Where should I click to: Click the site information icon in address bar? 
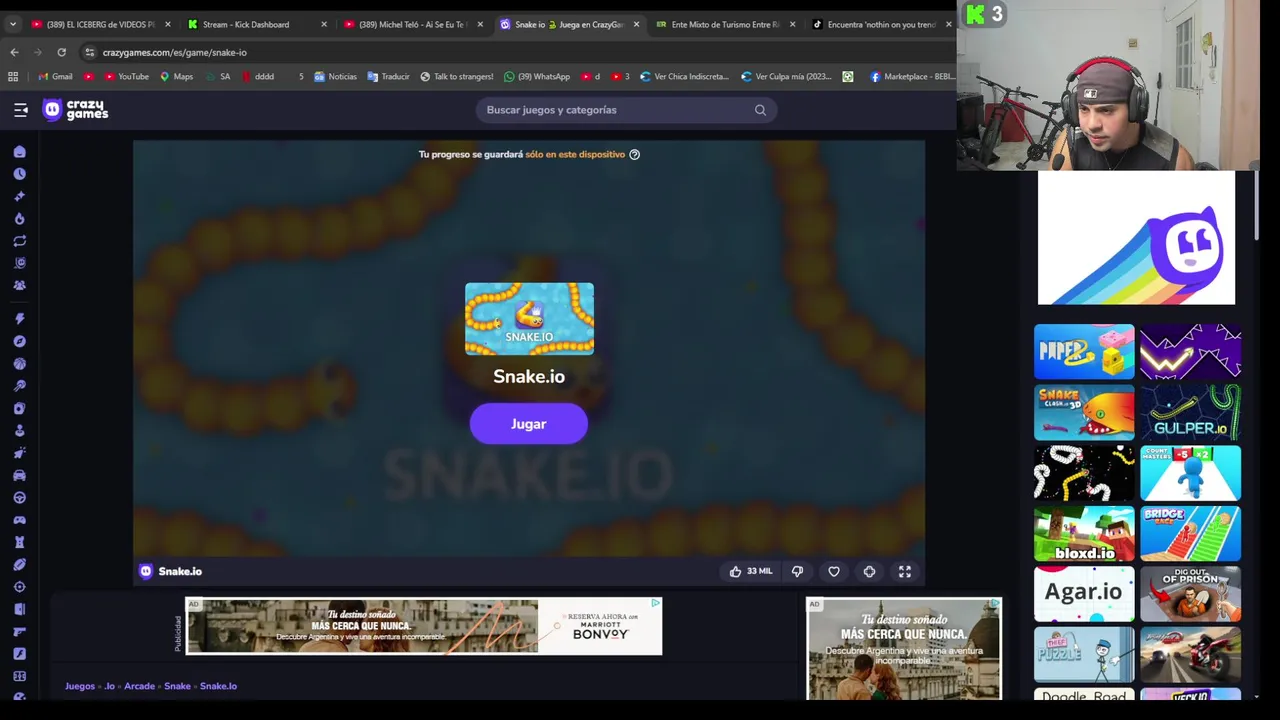point(89,52)
